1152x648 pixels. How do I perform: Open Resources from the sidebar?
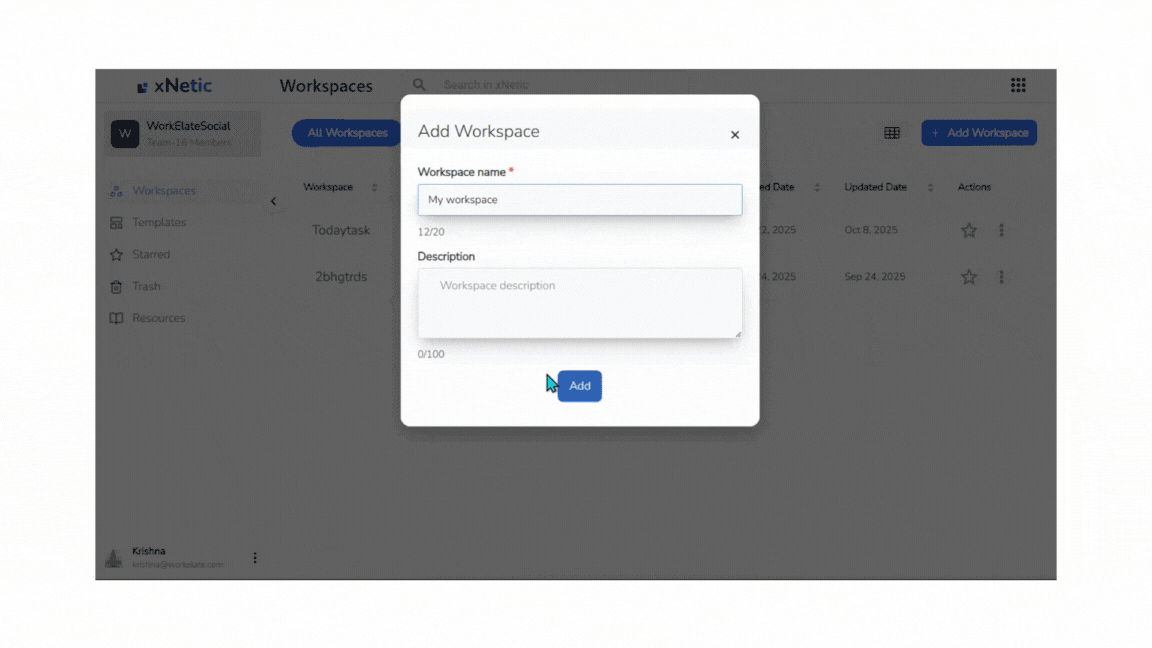(x=158, y=318)
